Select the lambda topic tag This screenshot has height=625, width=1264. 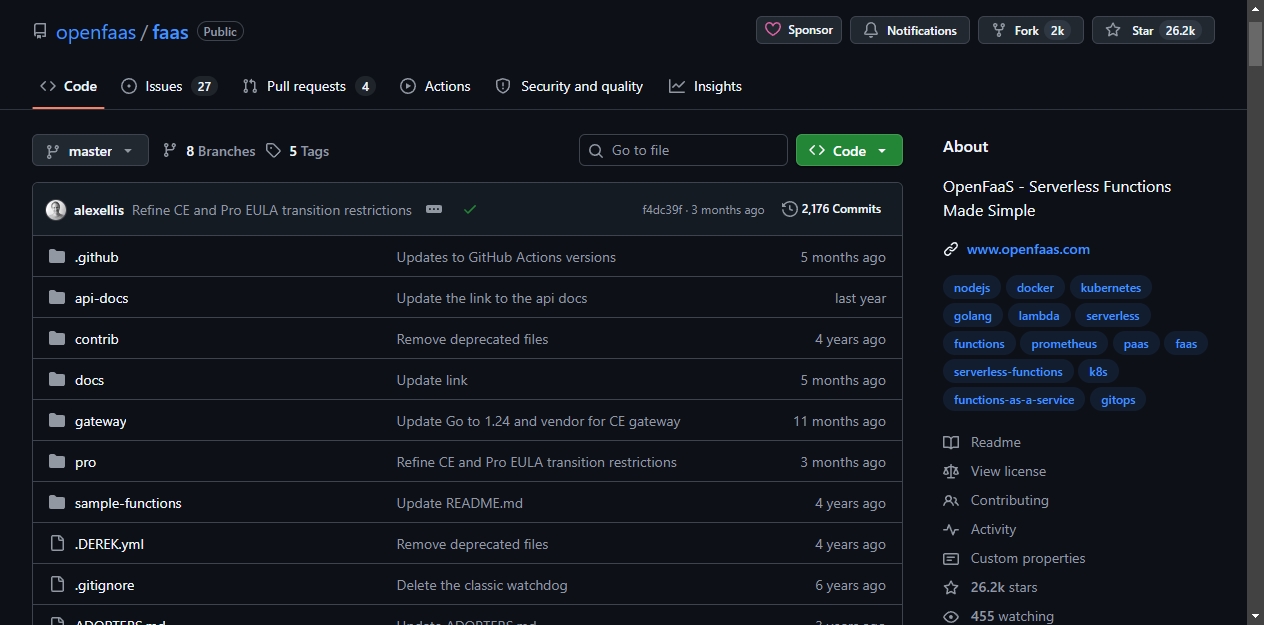1039,315
